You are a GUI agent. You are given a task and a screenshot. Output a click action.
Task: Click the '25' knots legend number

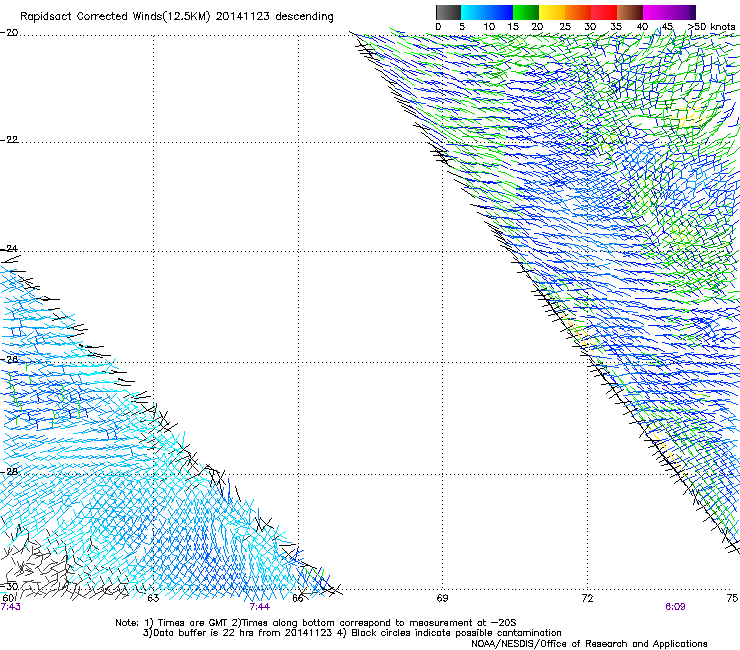(565, 27)
